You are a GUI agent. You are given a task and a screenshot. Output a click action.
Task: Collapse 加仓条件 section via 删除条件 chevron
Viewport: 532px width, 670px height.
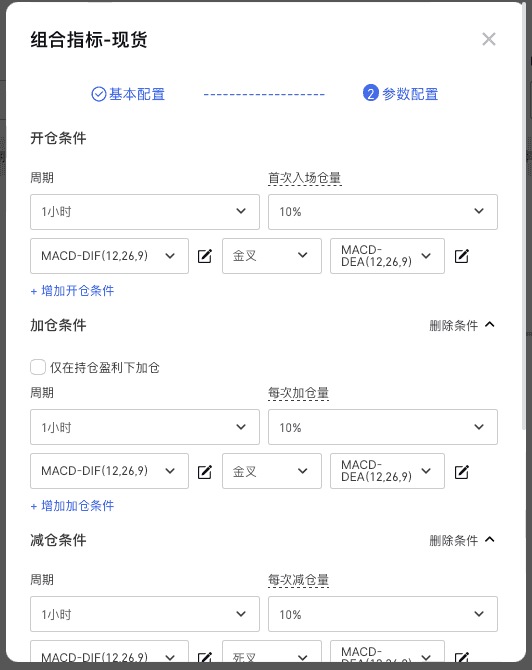[x=490, y=325]
